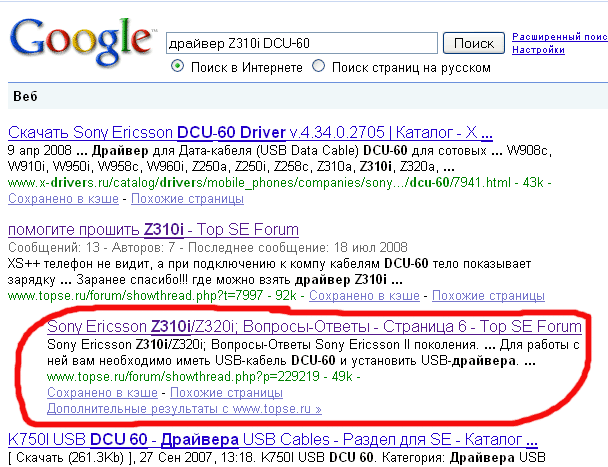Open Похожие страницы for showthread t=7997
The width and height of the screenshot is (608, 467).
click(x=488, y=296)
